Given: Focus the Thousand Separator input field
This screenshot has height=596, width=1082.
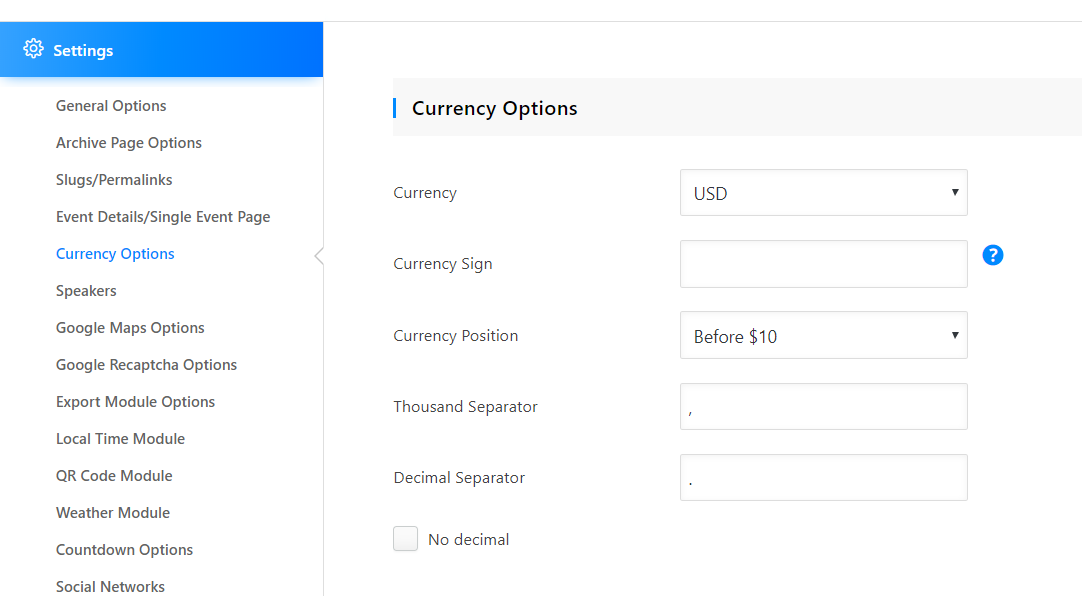Looking at the screenshot, I should tap(823, 407).
